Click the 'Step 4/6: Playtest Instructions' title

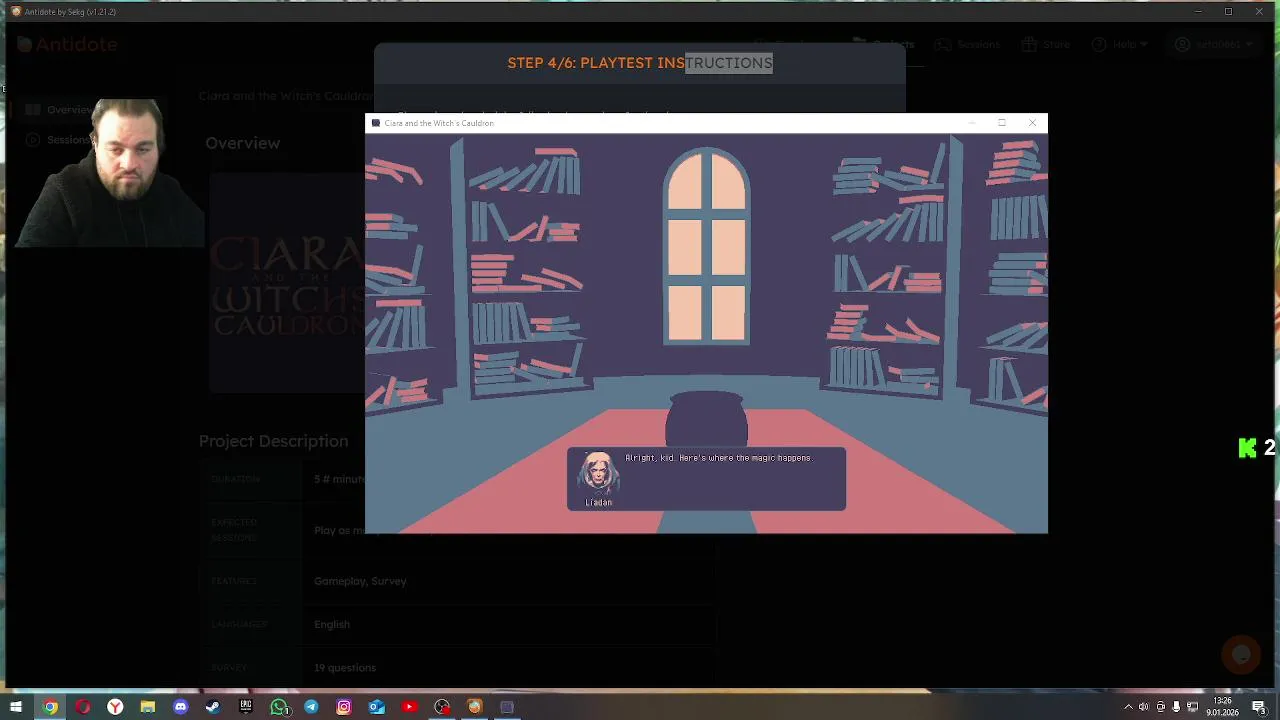(x=640, y=63)
